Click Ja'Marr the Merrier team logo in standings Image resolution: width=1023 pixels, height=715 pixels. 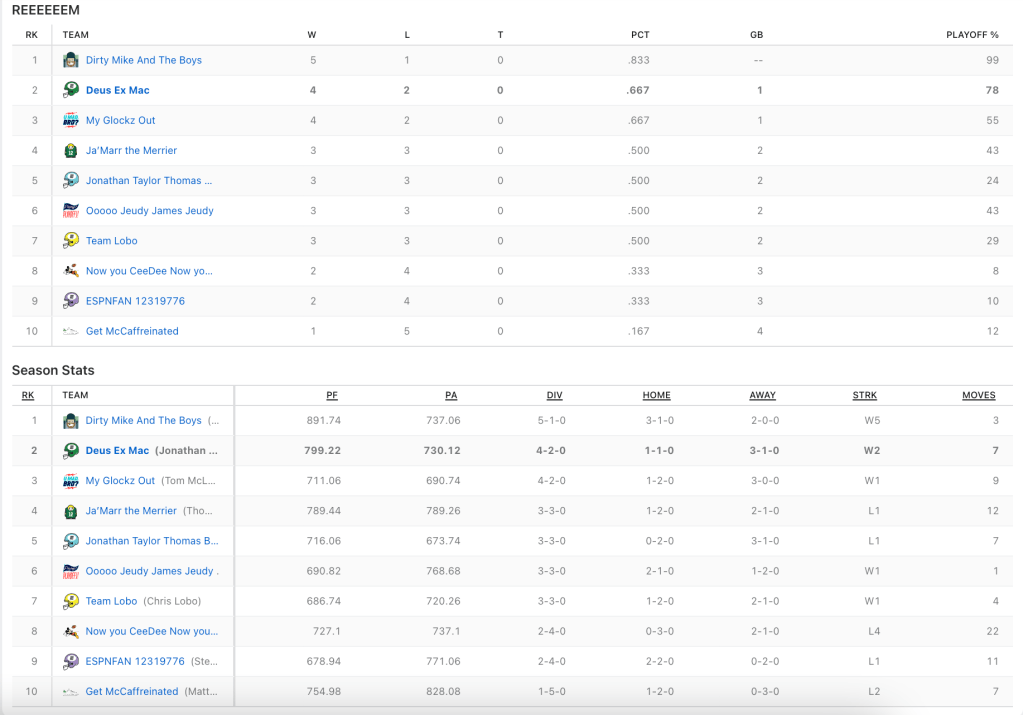71,151
